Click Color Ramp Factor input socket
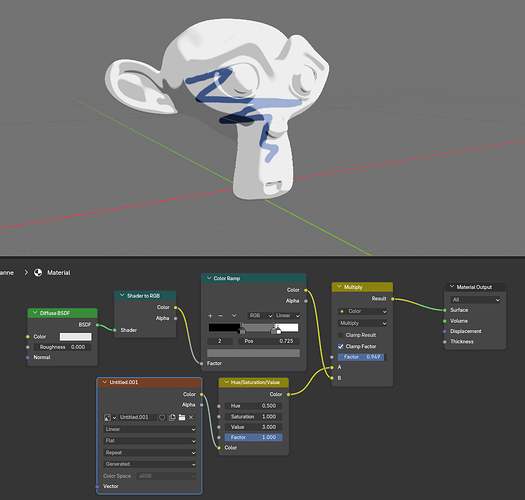The height and width of the screenshot is (500, 525). click(x=201, y=363)
